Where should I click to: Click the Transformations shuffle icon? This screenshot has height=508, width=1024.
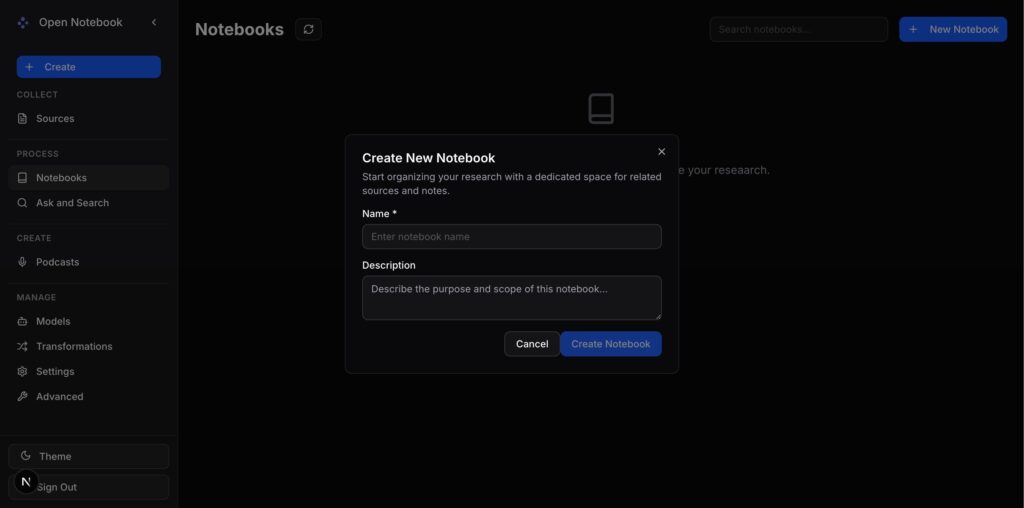(23, 346)
